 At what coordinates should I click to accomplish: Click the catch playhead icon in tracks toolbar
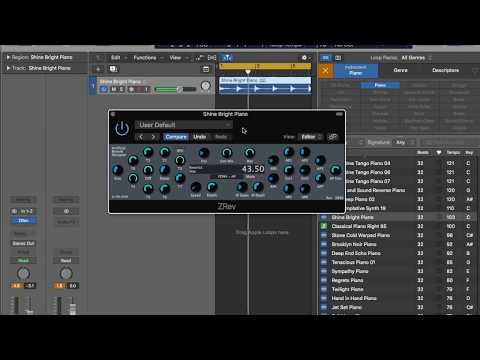227,58
